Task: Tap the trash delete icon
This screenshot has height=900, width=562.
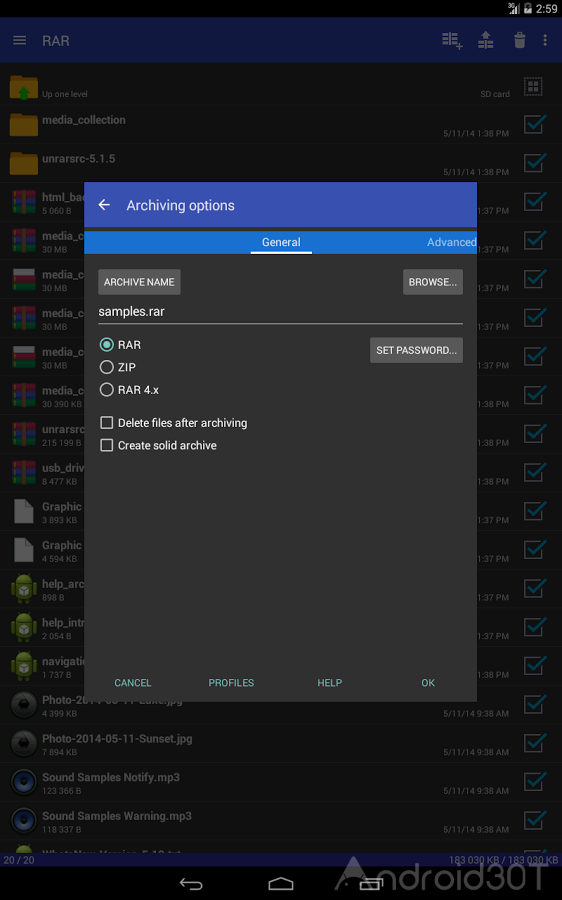Action: (520, 40)
